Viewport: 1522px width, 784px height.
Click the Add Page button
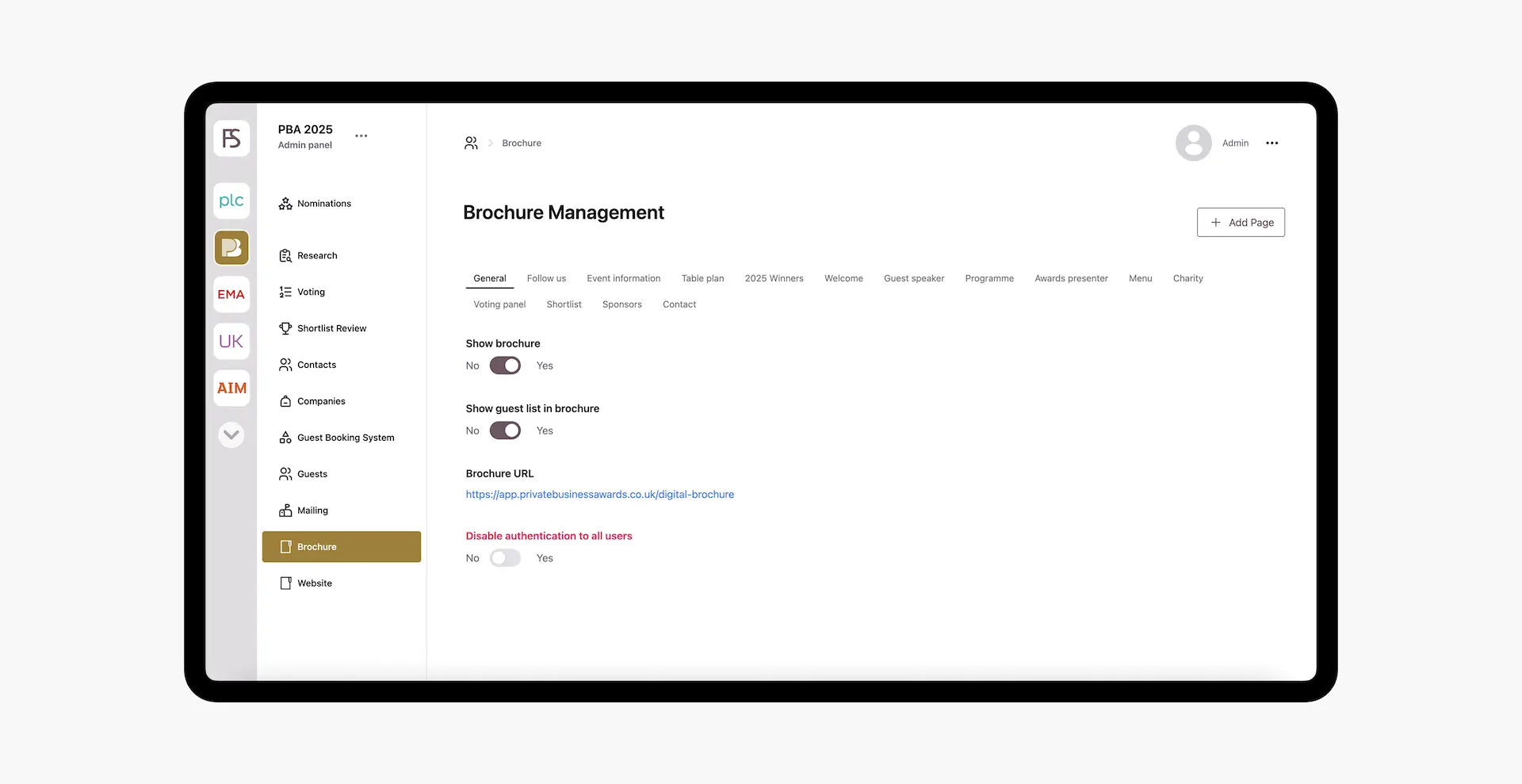click(1241, 223)
